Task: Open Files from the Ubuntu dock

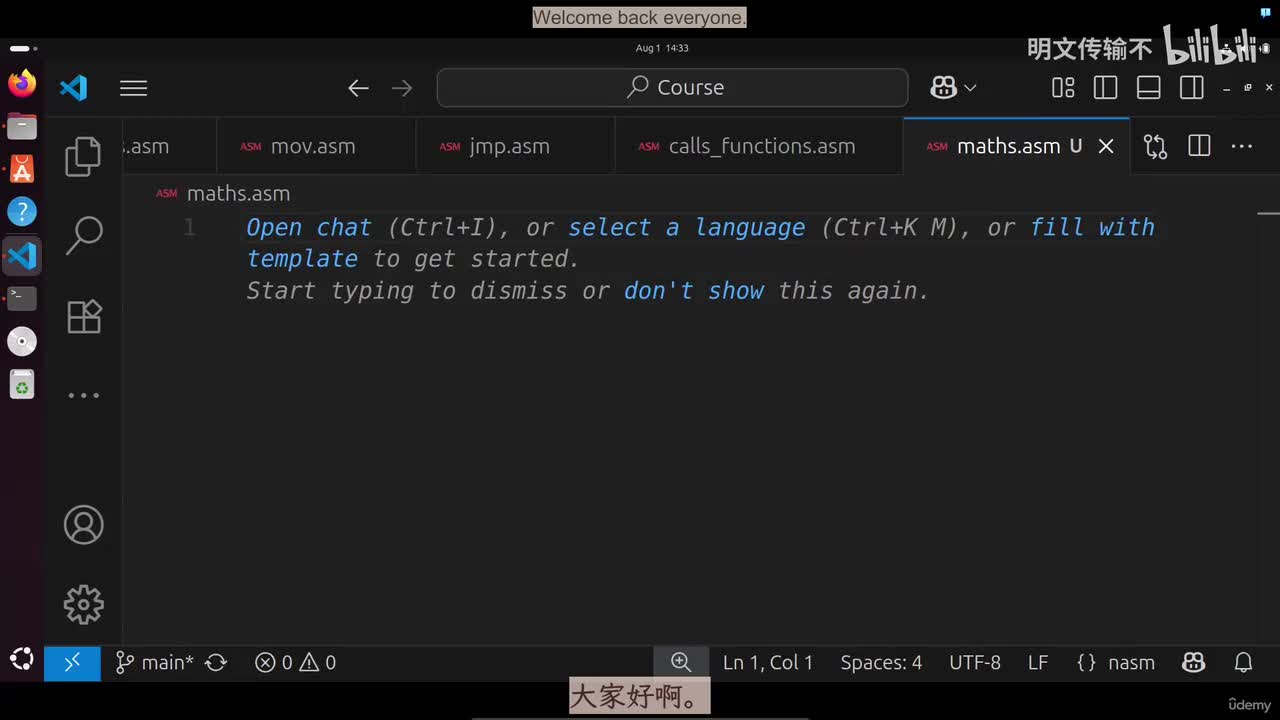Action: (22, 126)
